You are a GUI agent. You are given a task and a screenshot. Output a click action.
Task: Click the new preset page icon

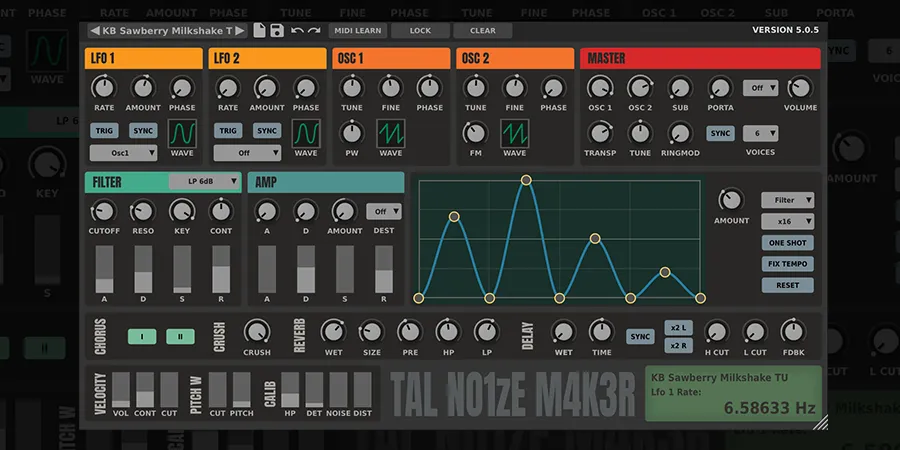(x=260, y=31)
